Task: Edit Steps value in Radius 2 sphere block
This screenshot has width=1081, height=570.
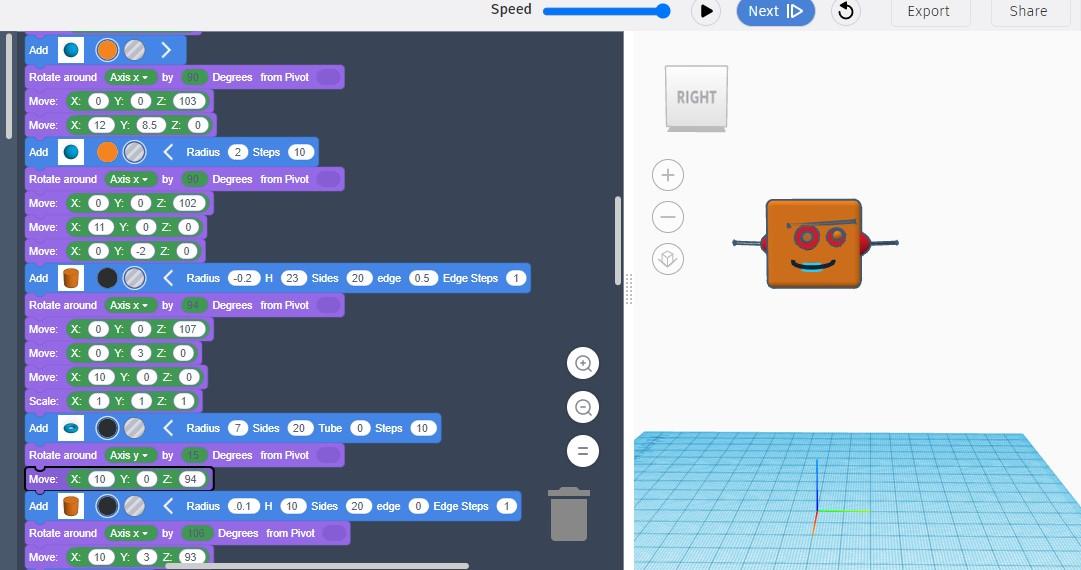Action: click(x=299, y=152)
